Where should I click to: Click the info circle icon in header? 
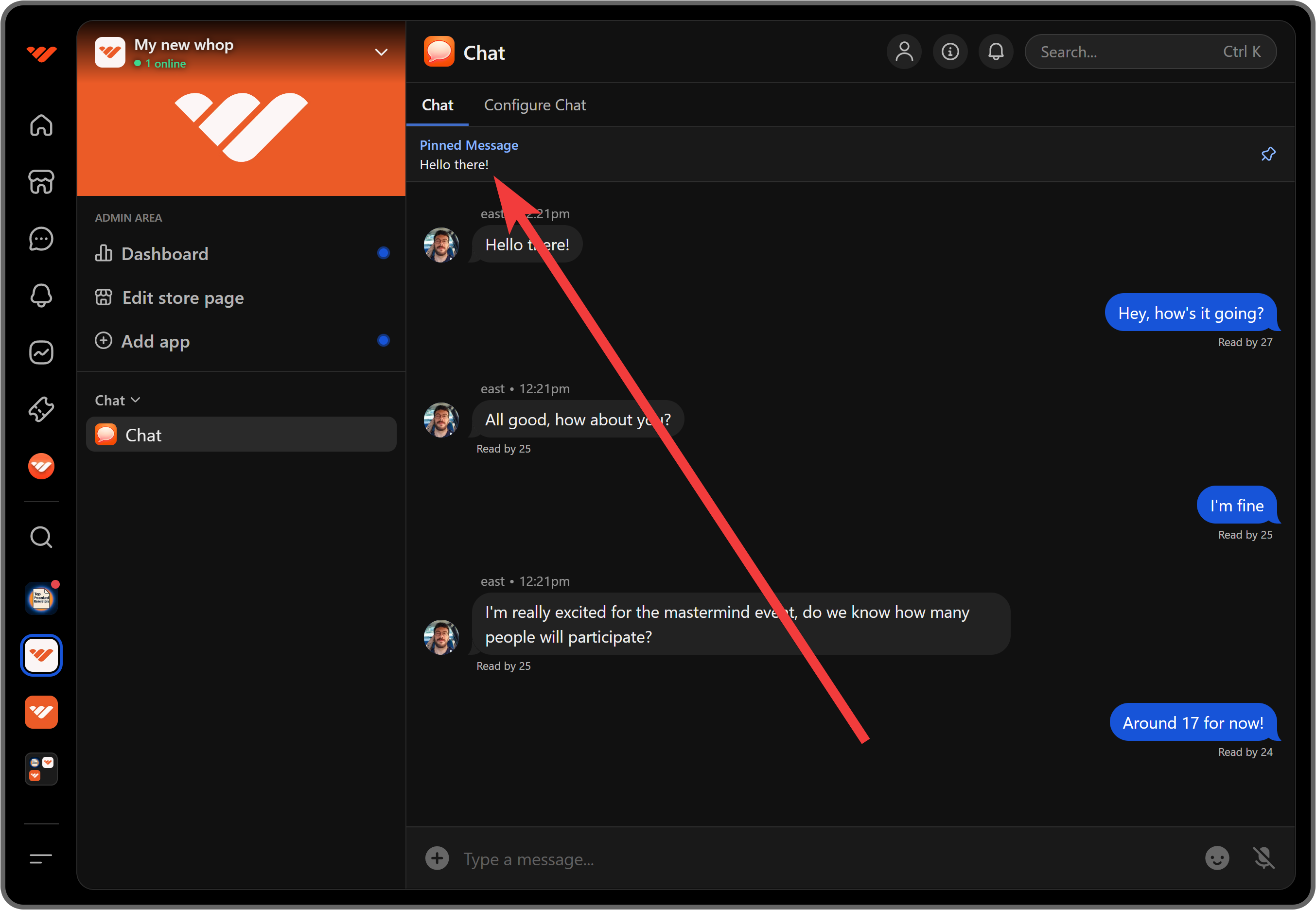(949, 52)
